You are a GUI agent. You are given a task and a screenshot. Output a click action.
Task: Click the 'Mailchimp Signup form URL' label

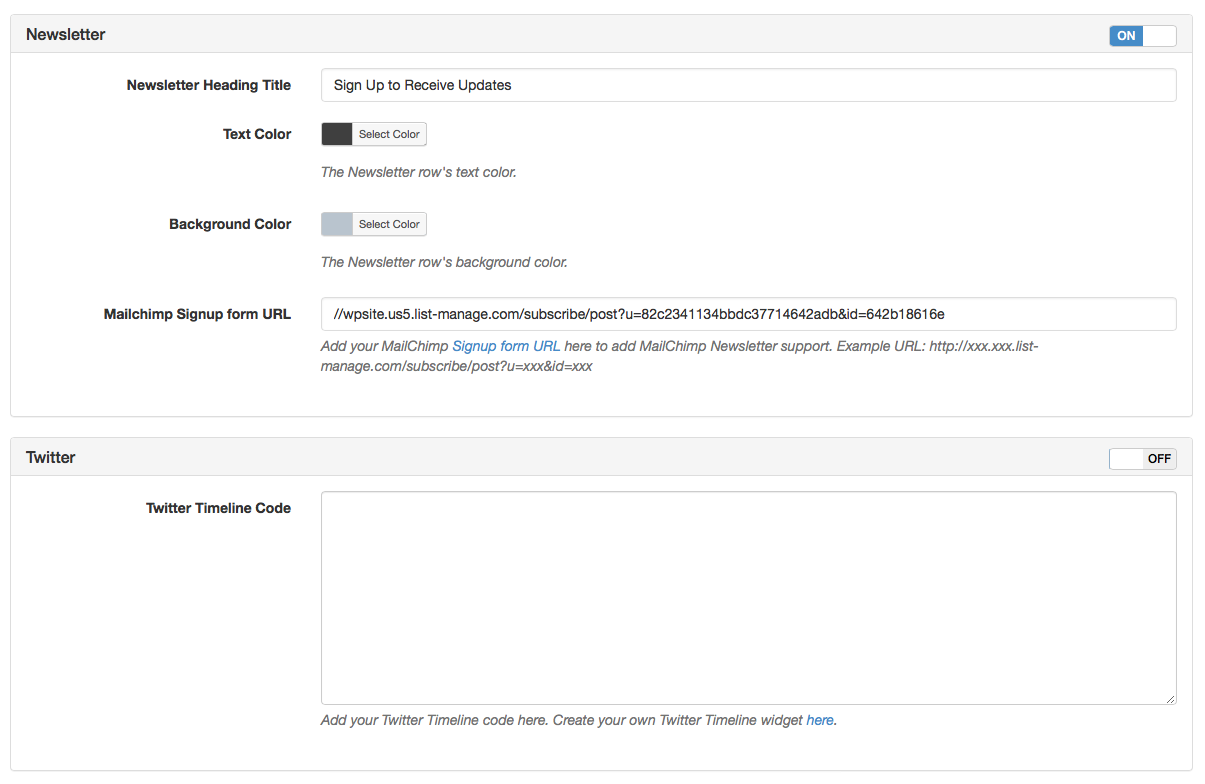pos(197,314)
